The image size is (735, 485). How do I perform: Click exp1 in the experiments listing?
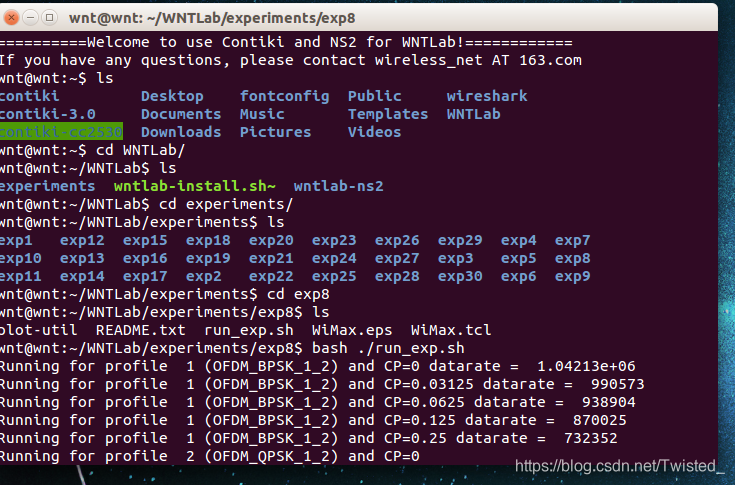(15, 241)
